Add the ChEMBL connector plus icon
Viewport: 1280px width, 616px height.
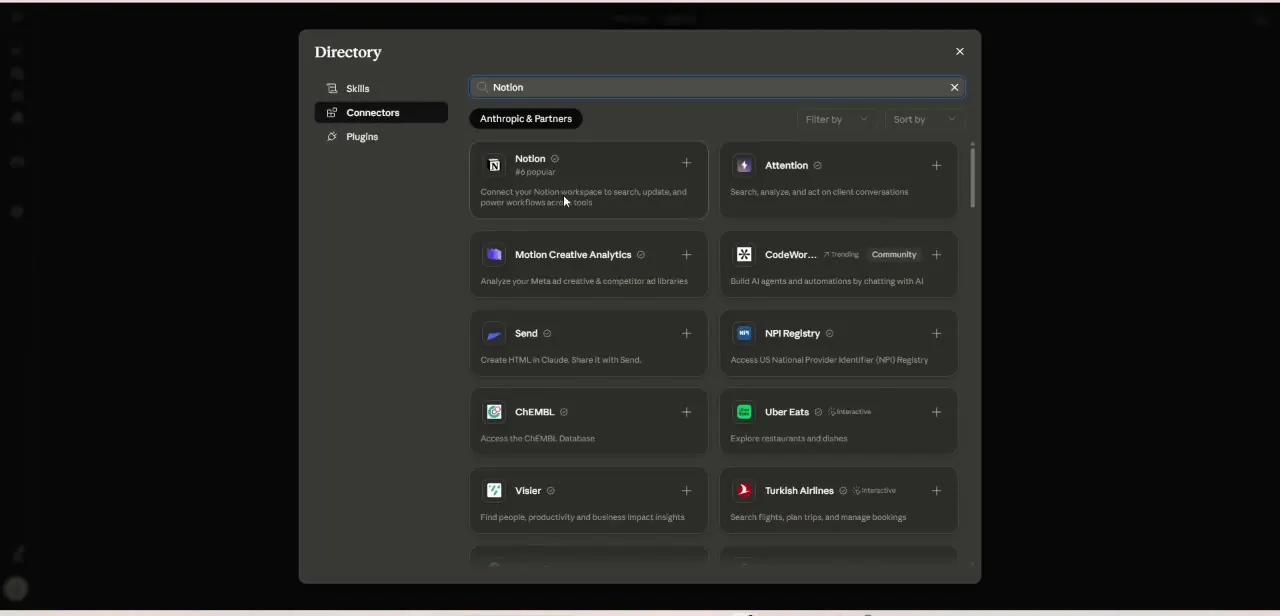pyautogui.click(x=686, y=412)
